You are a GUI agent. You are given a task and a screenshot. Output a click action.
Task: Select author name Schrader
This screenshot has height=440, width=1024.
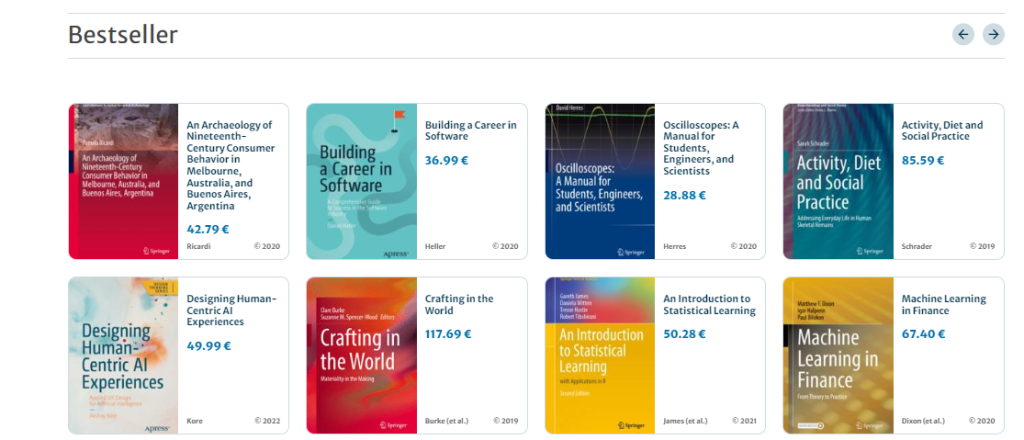tap(917, 247)
